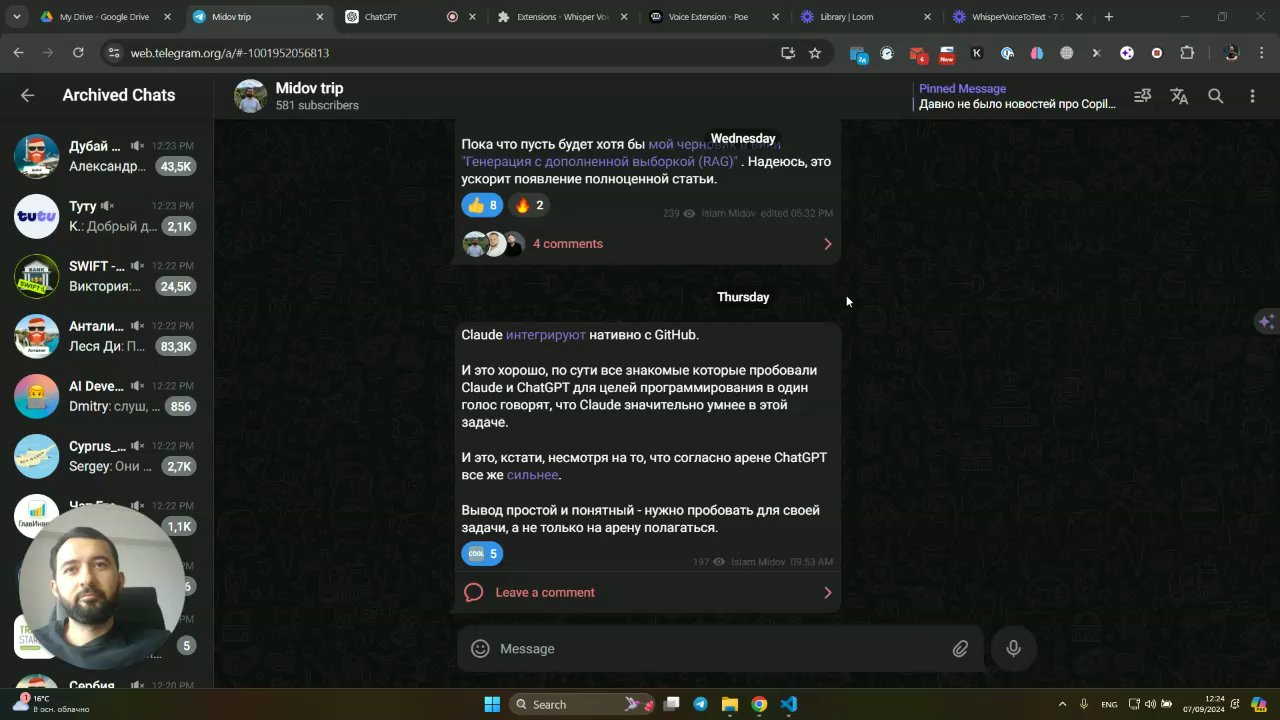
Task: Show hidden system tray icons
Action: [x=1062, y=704]
